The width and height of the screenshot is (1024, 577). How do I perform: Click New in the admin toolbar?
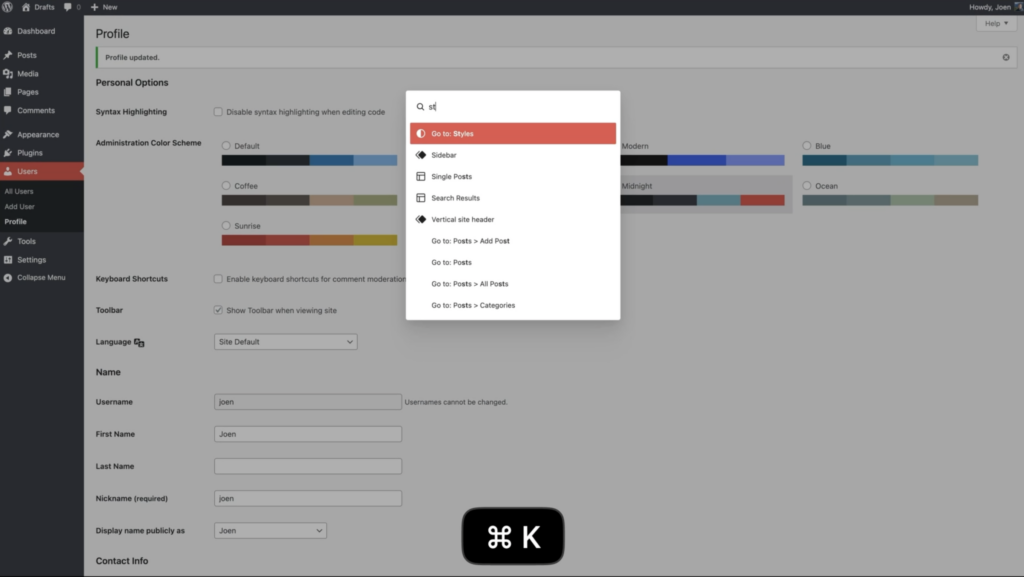coord(104,7)
